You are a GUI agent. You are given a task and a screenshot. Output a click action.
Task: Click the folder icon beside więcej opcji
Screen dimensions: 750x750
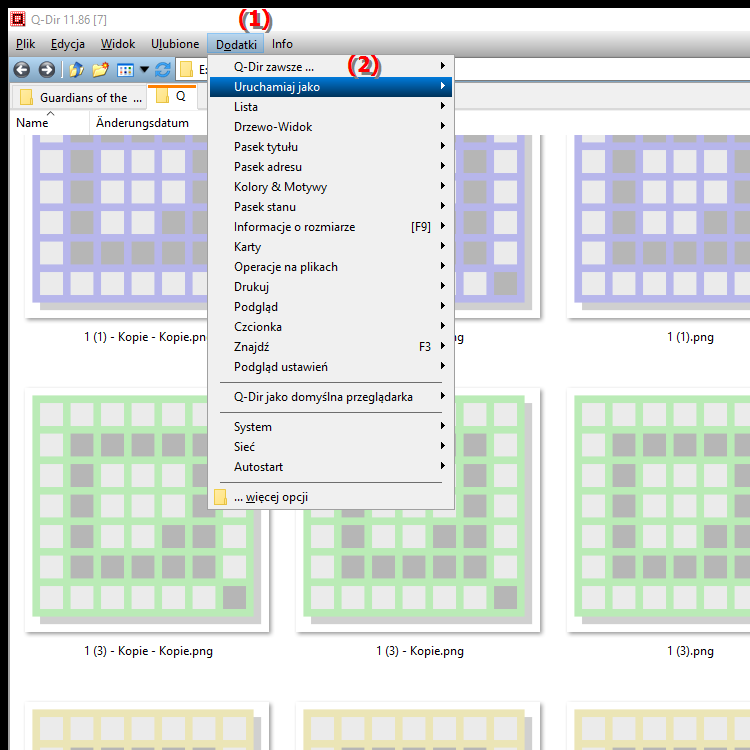coord(220,497)
